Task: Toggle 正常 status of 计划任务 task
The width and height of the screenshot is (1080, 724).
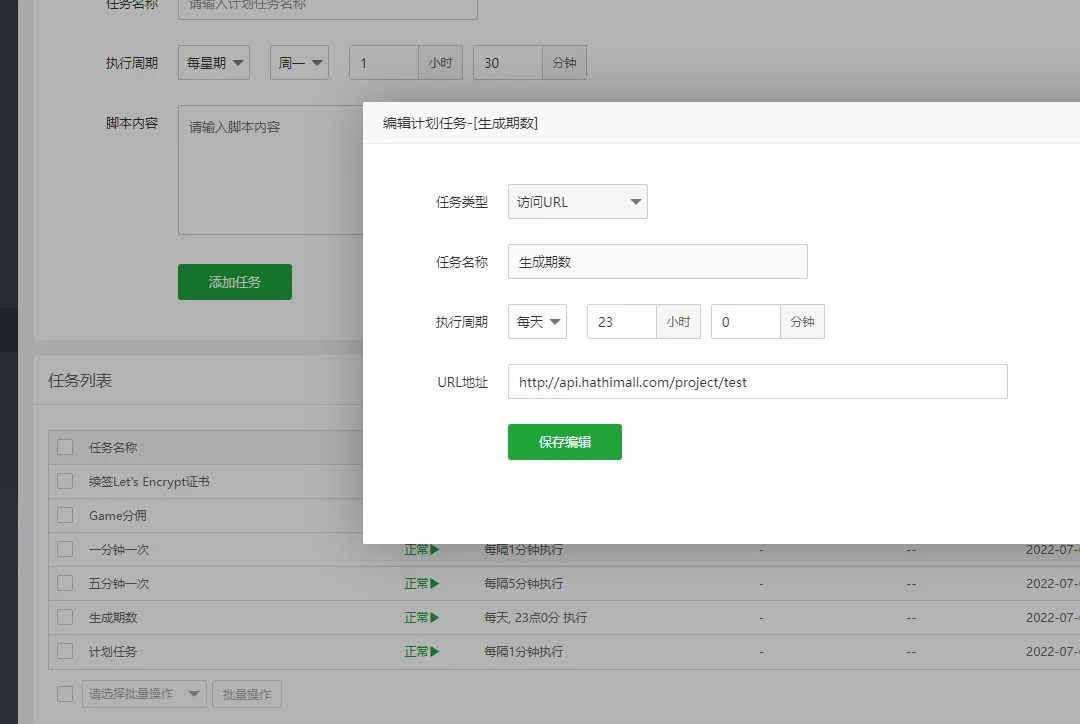Action: tap(422, 651)
